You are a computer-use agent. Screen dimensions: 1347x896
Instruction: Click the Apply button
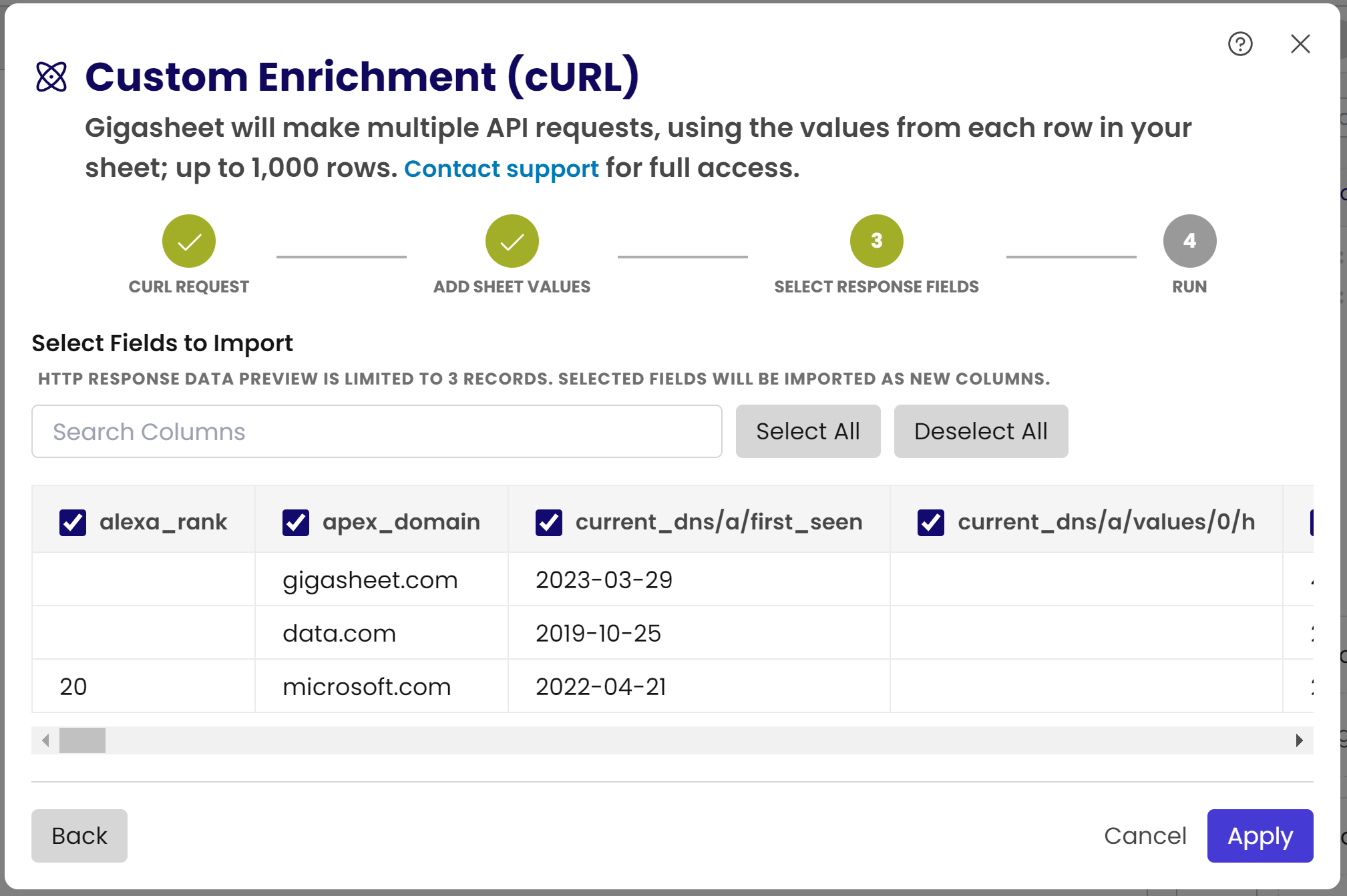pos(1260,836)
